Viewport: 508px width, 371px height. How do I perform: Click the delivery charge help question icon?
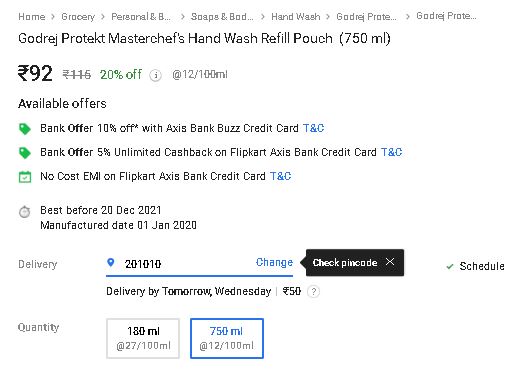click(313, 292)
